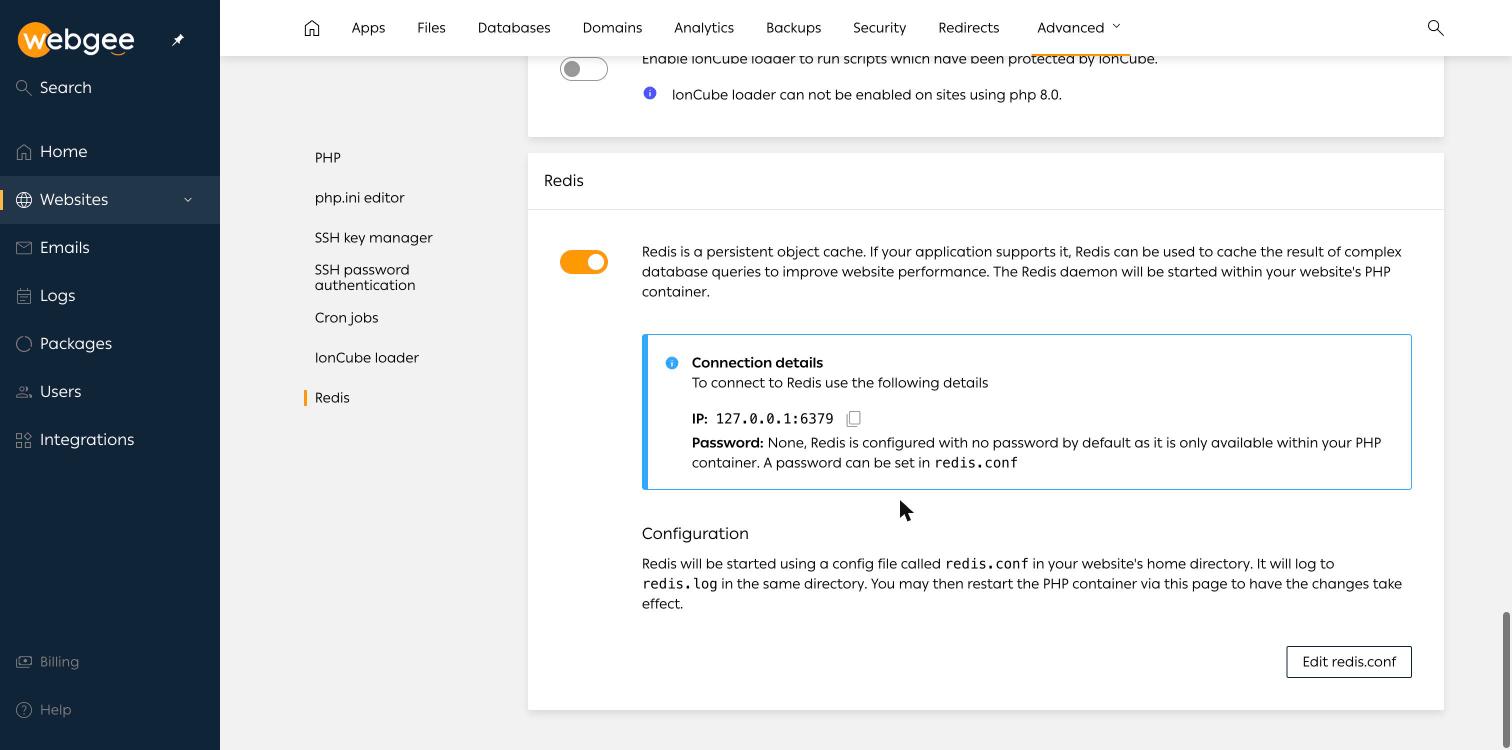Jump to Cron jobs section
1512x750 pixels.
click(346, 318)
